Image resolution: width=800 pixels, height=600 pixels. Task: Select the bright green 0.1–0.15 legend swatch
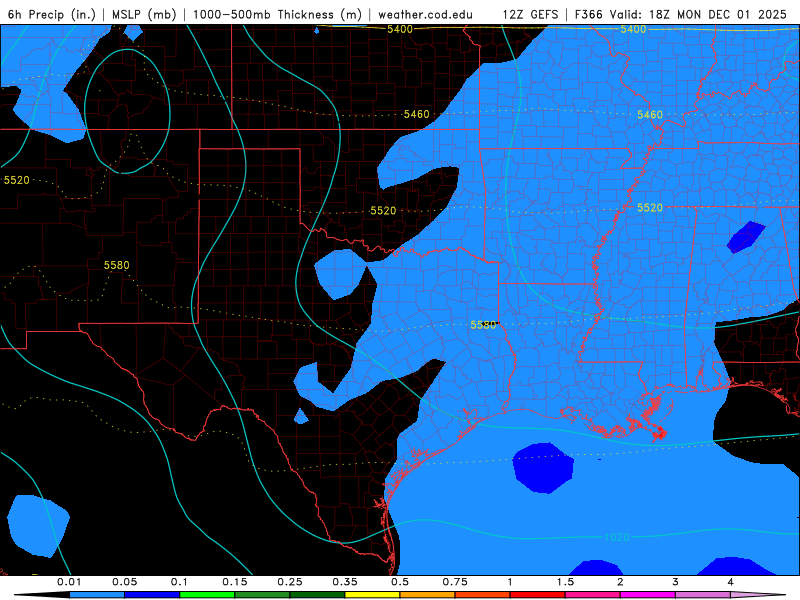pyautogui.click(x=207, y=595)
